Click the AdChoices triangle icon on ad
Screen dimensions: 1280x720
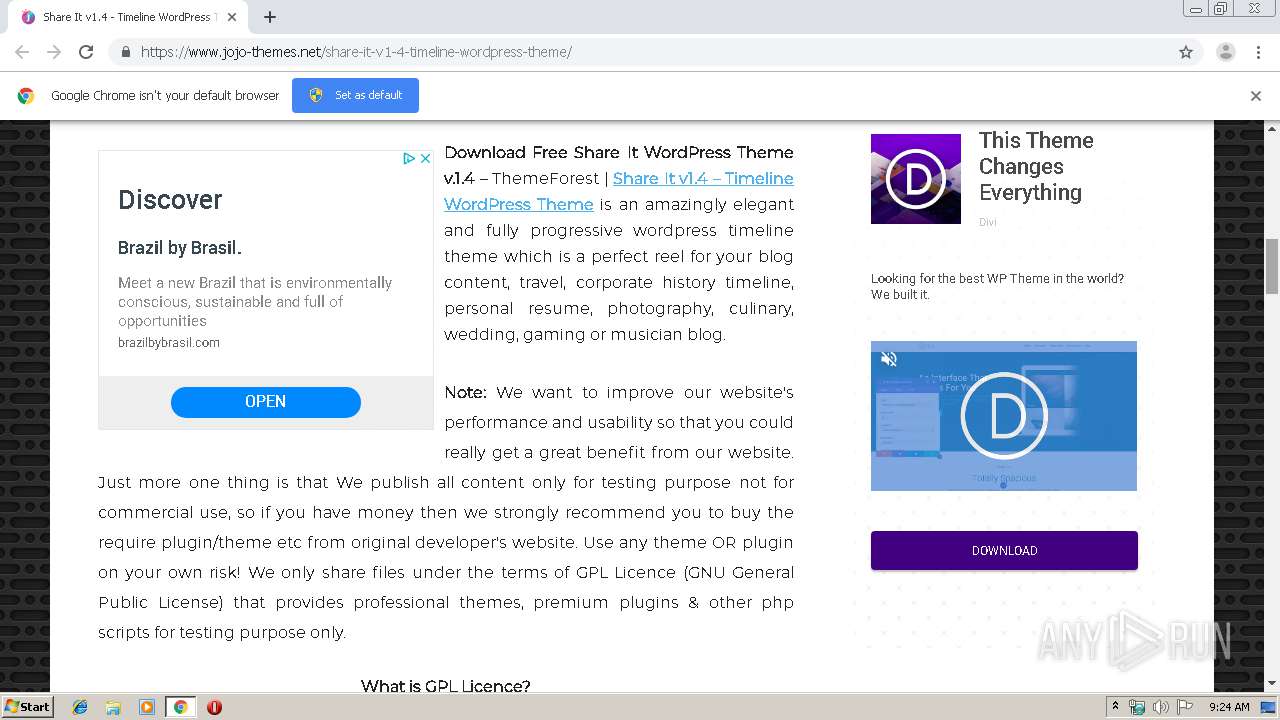pyautogui.click(x=409, y=158)
